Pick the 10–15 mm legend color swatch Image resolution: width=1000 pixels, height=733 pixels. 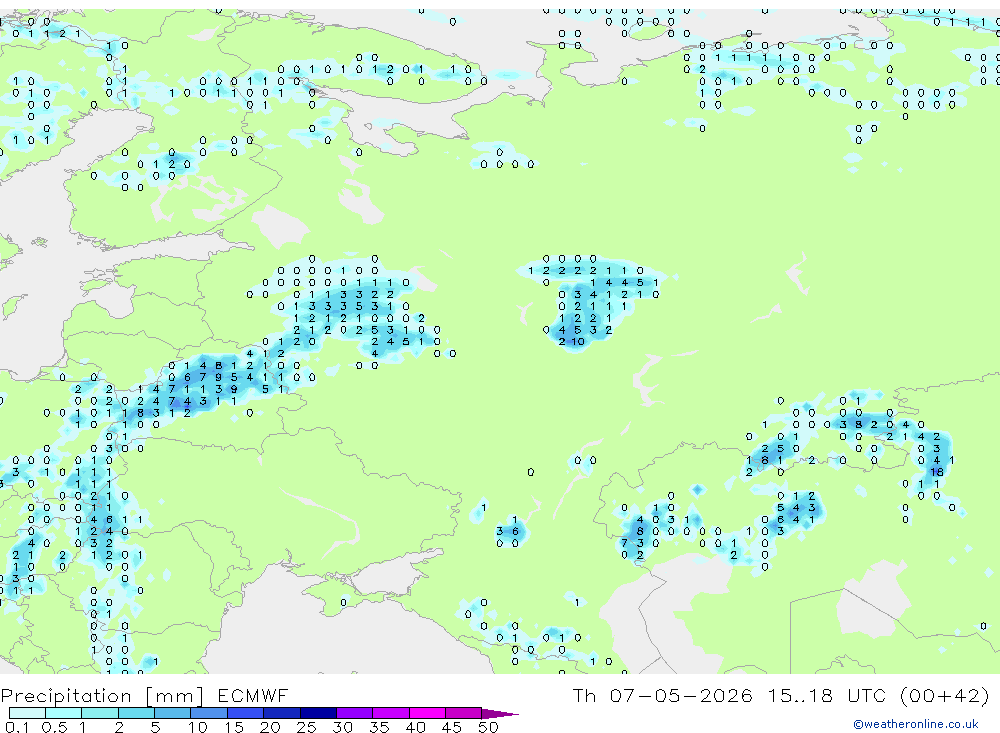coord(209,713)
